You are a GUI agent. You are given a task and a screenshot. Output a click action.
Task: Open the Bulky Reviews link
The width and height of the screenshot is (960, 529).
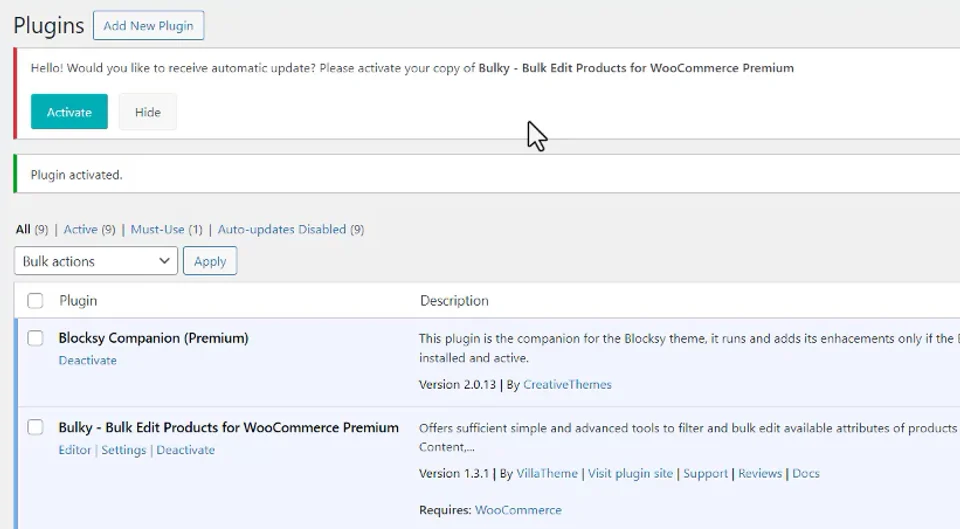[x=760, y=473]
